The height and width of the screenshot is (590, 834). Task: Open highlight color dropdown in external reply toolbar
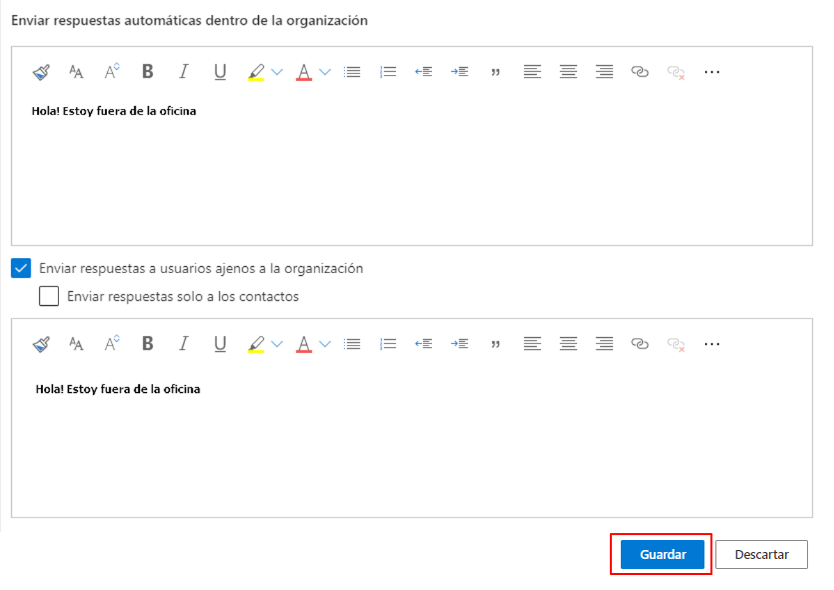click(277, 344)
